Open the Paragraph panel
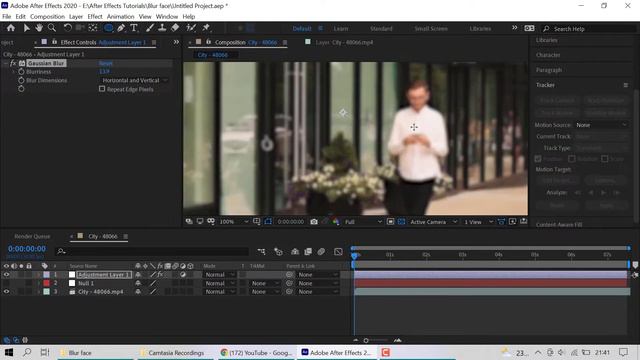 pos(549,70)
